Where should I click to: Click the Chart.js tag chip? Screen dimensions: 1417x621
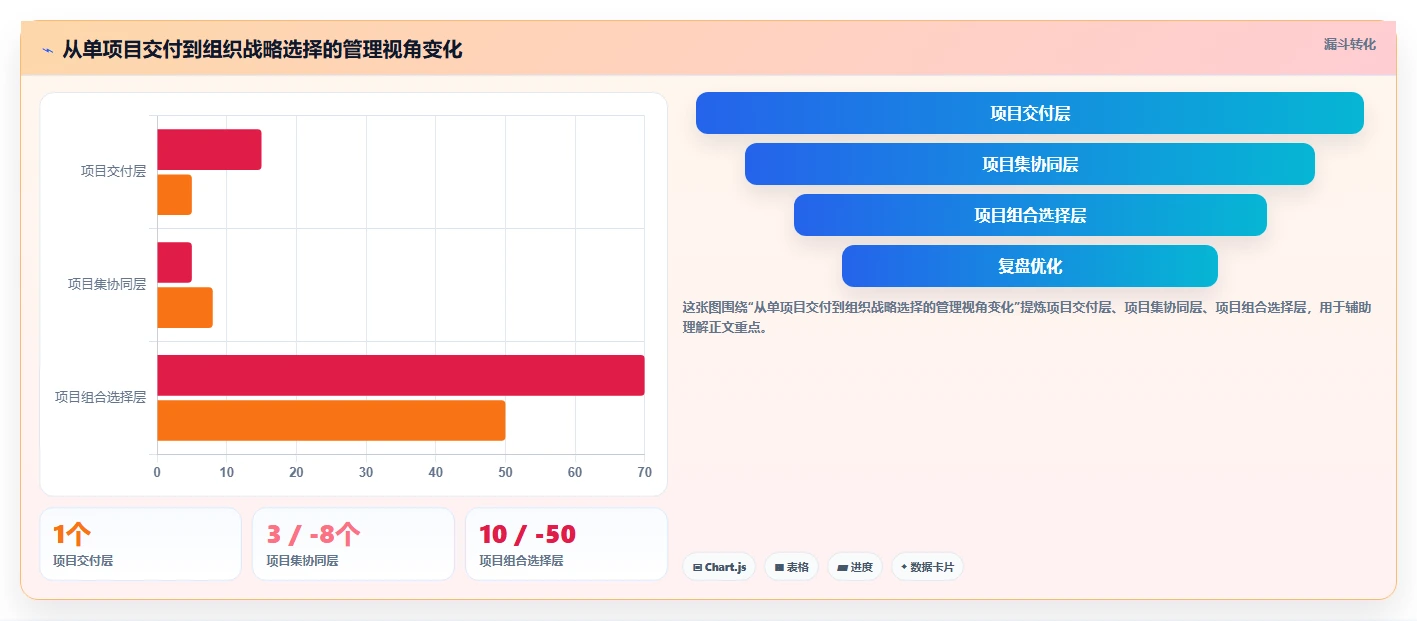tap(719, 567)
